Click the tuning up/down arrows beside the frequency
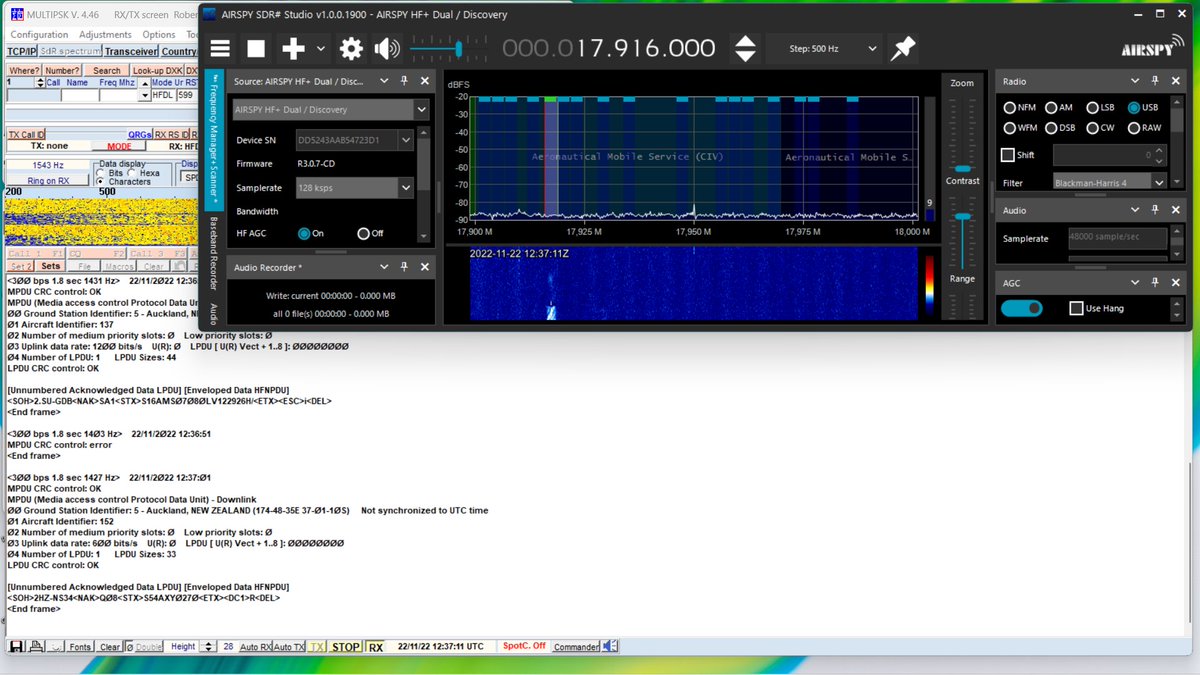 click(745, 48)
